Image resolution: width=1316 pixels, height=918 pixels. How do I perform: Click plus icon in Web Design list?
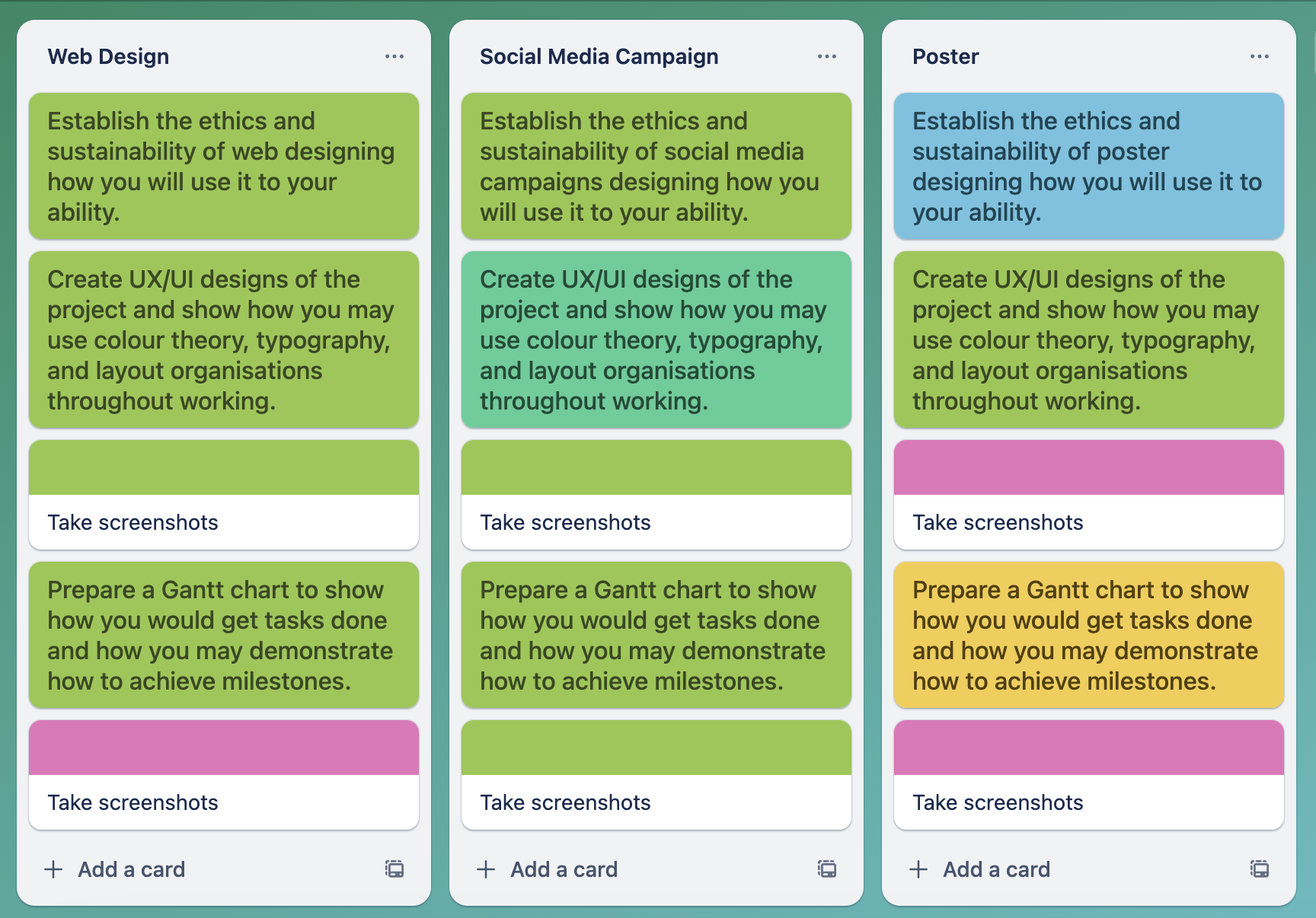coord(53,869)
